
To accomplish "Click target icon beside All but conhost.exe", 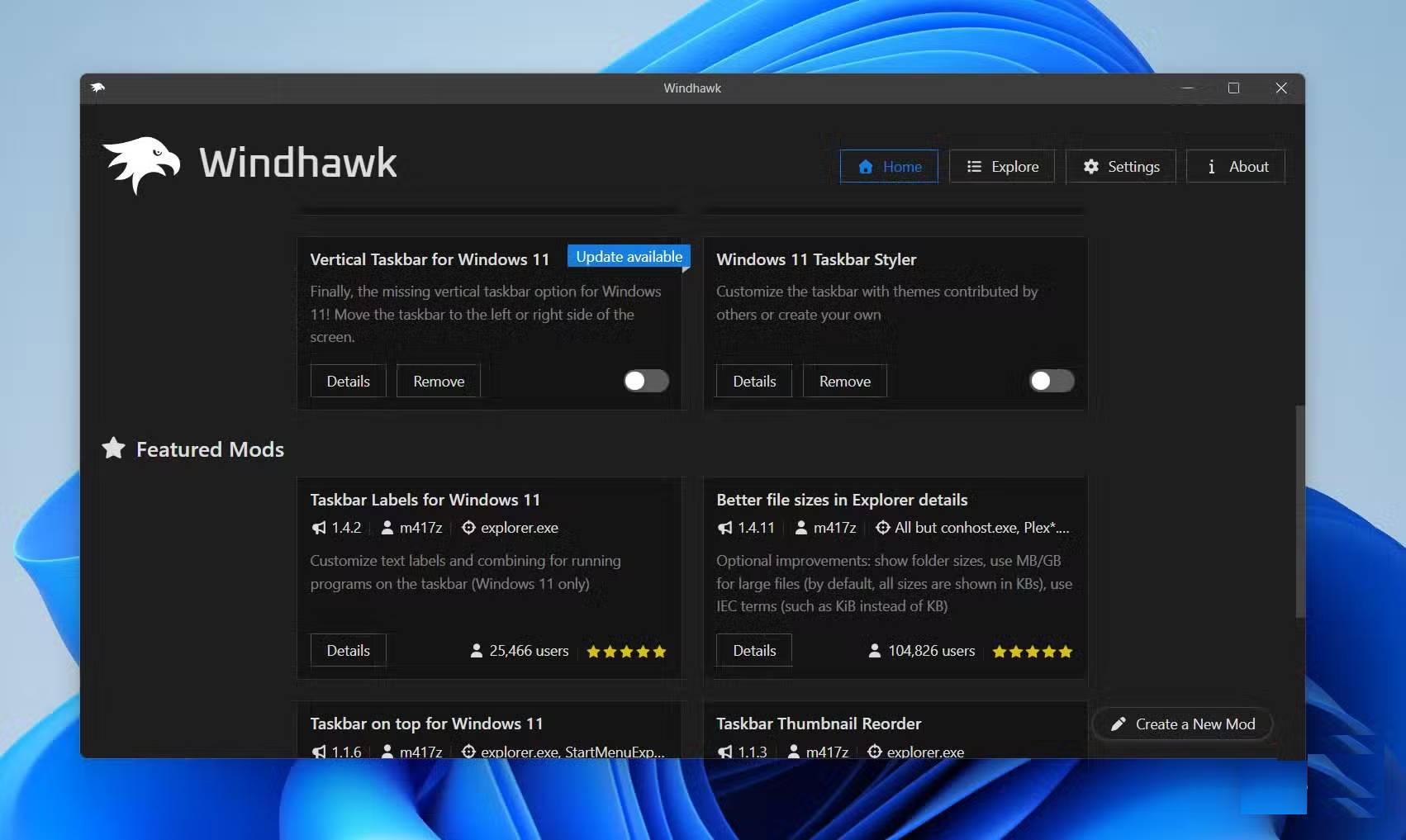I will (883, 528).
